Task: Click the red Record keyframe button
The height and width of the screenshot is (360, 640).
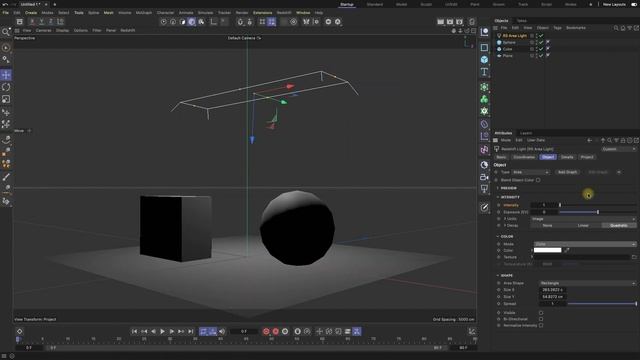Action: point(266,331)
